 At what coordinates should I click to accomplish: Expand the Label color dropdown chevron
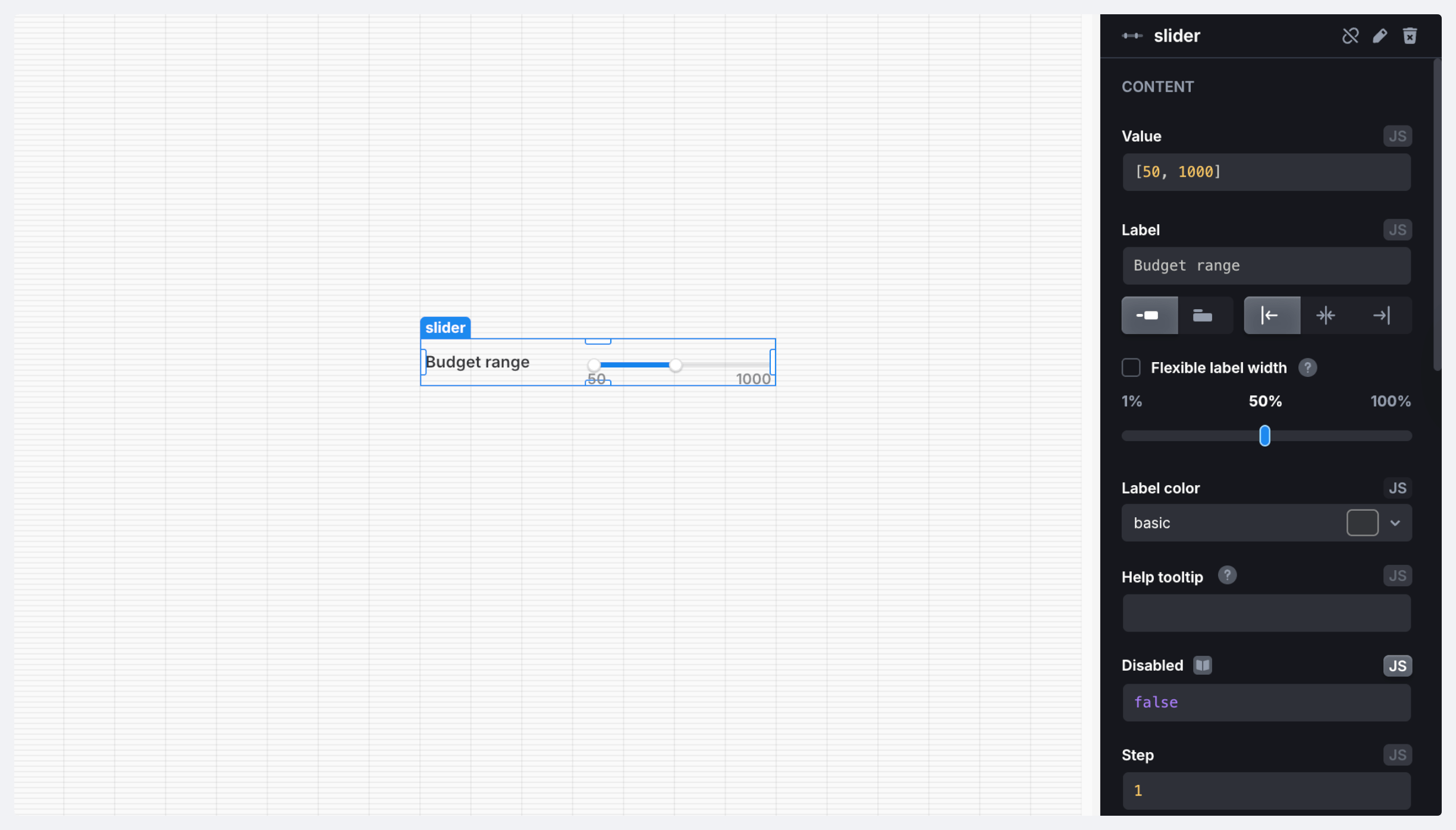click(1395, 523)
